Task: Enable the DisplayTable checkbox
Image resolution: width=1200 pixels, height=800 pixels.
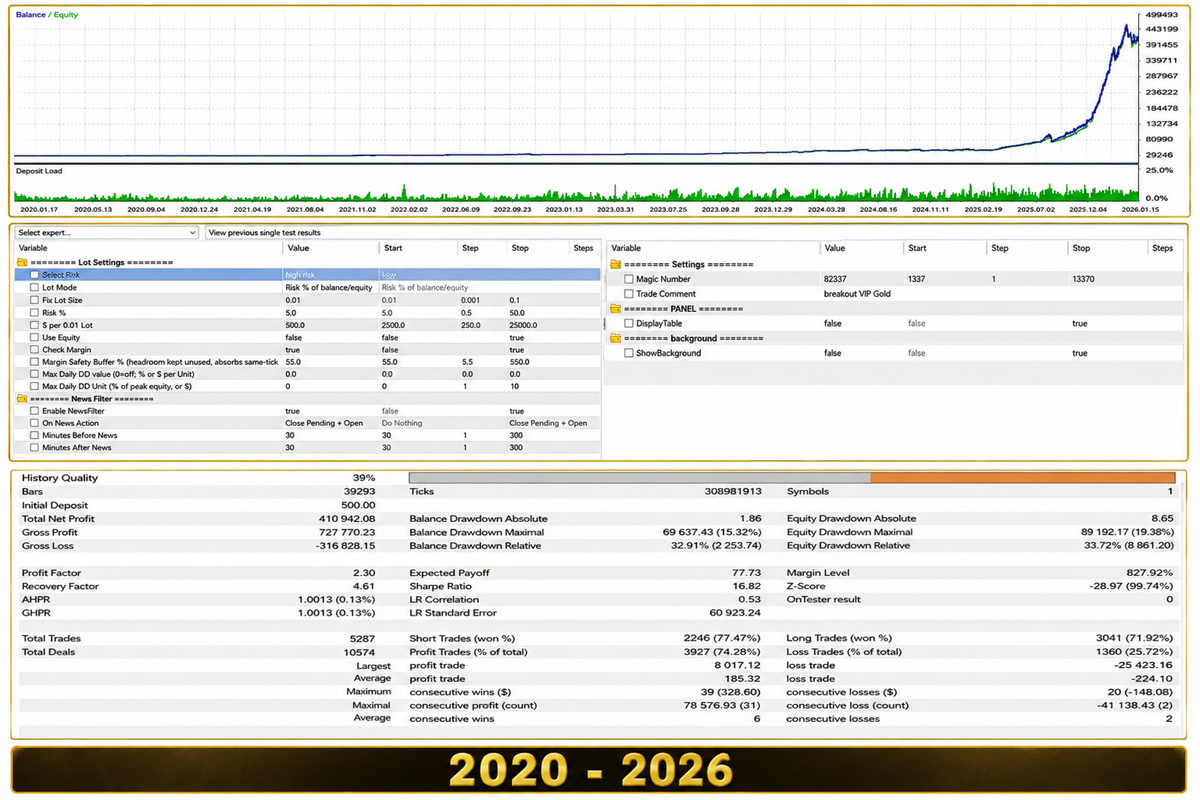Action: (x=629, y=324)
